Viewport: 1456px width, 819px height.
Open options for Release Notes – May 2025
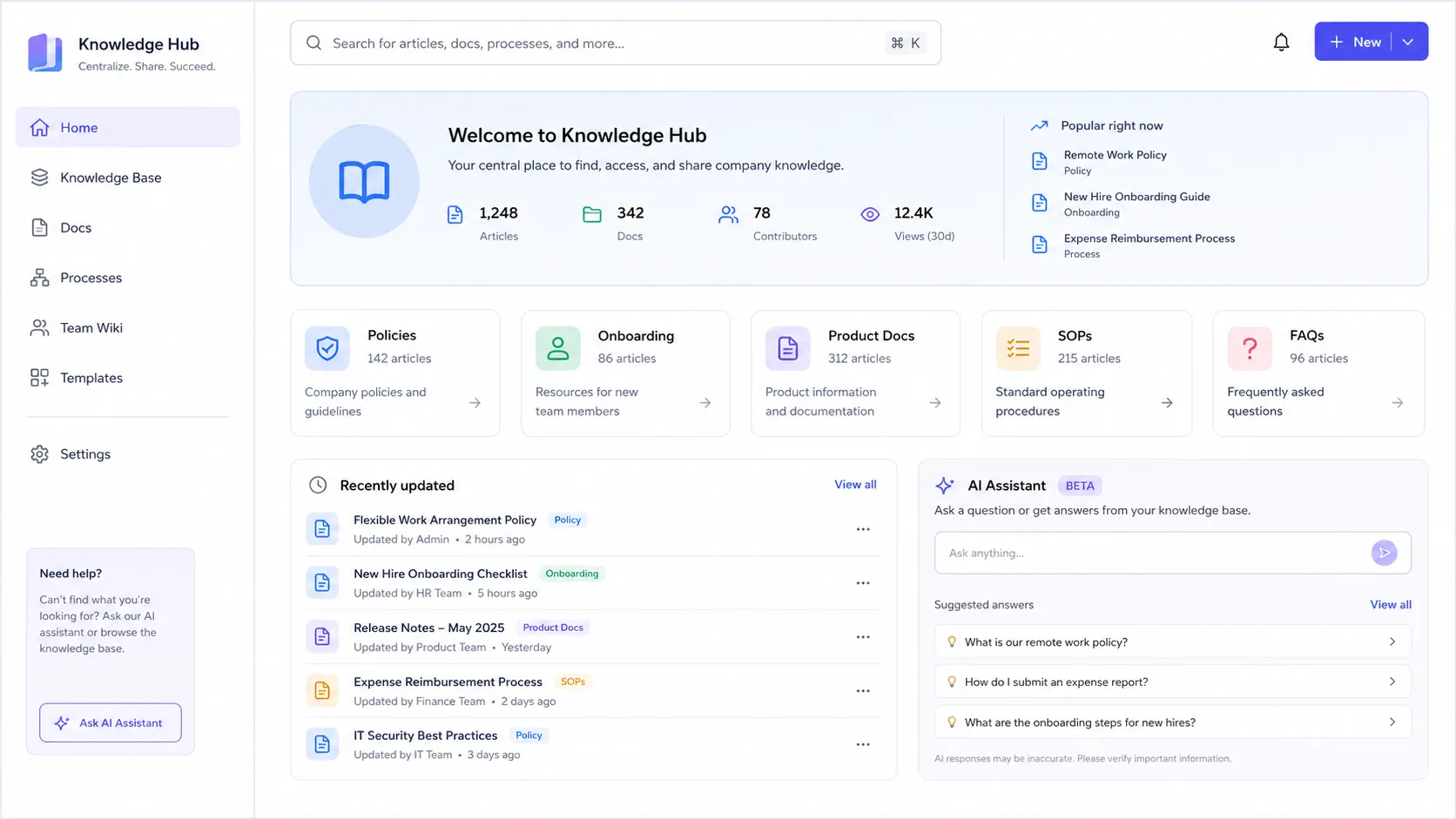(863, 637)
